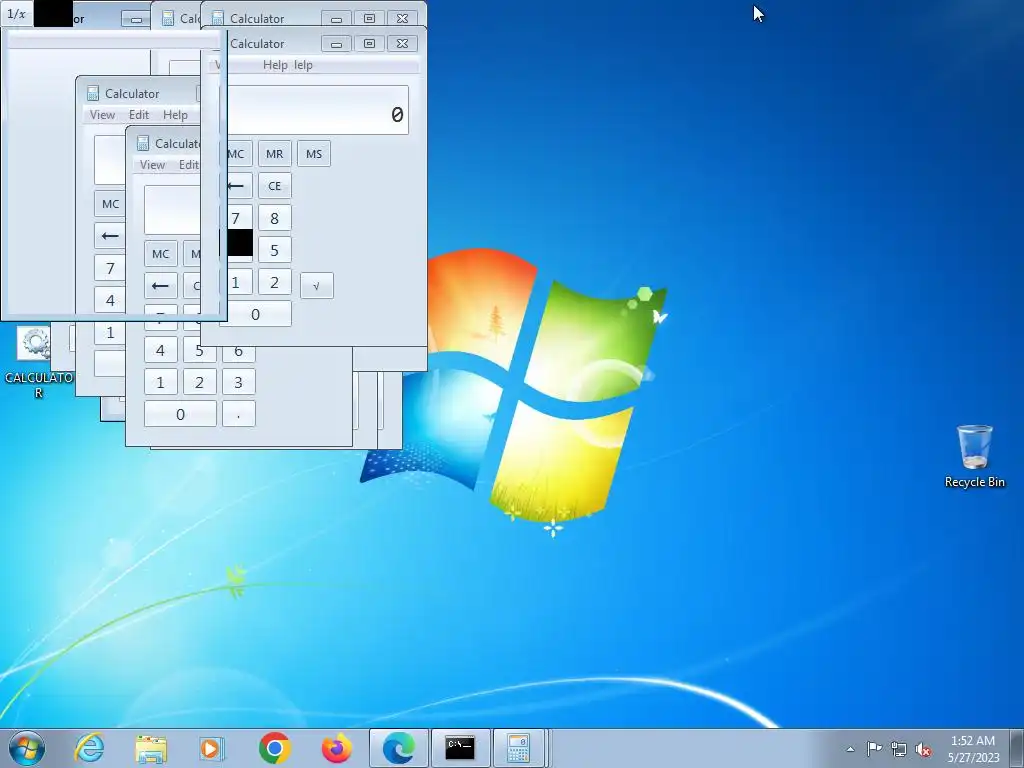This screenshot has height=768, width=1024.
Task: Click the MS memory store button
Action: coord(313,154)
